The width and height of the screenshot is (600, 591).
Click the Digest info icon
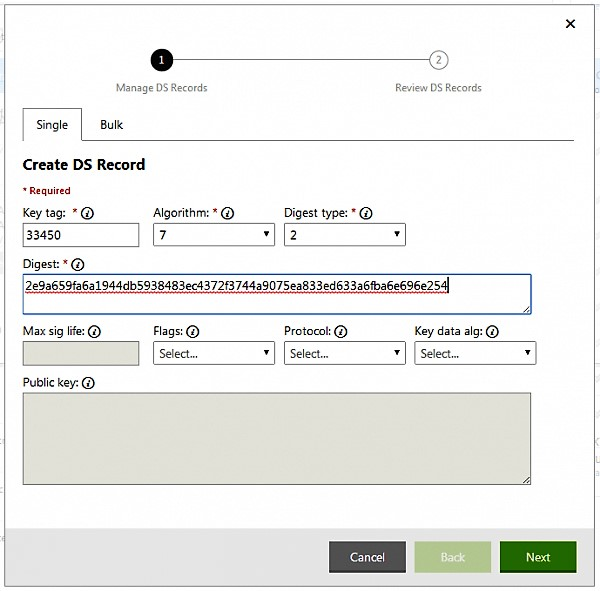click(78, 264)
